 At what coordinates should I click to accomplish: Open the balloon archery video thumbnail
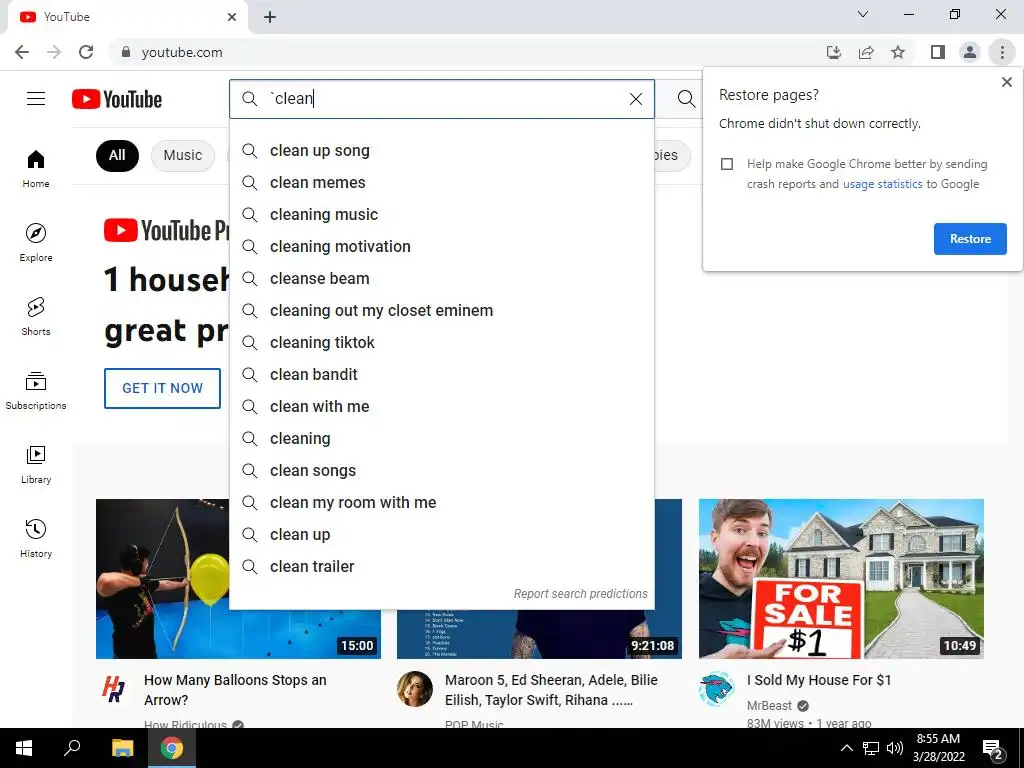point(238,579)
